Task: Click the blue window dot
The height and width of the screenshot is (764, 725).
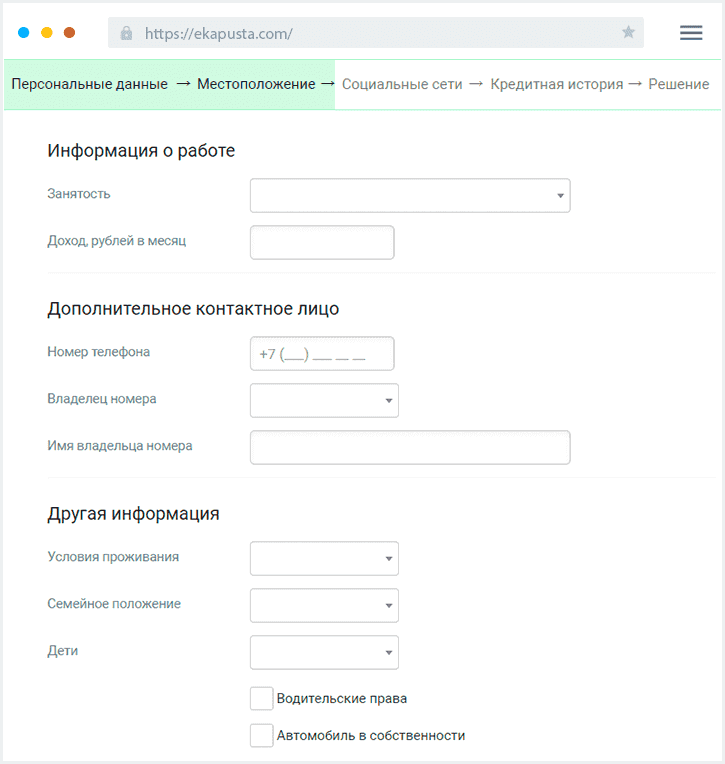Action: (x=23, y=33)
